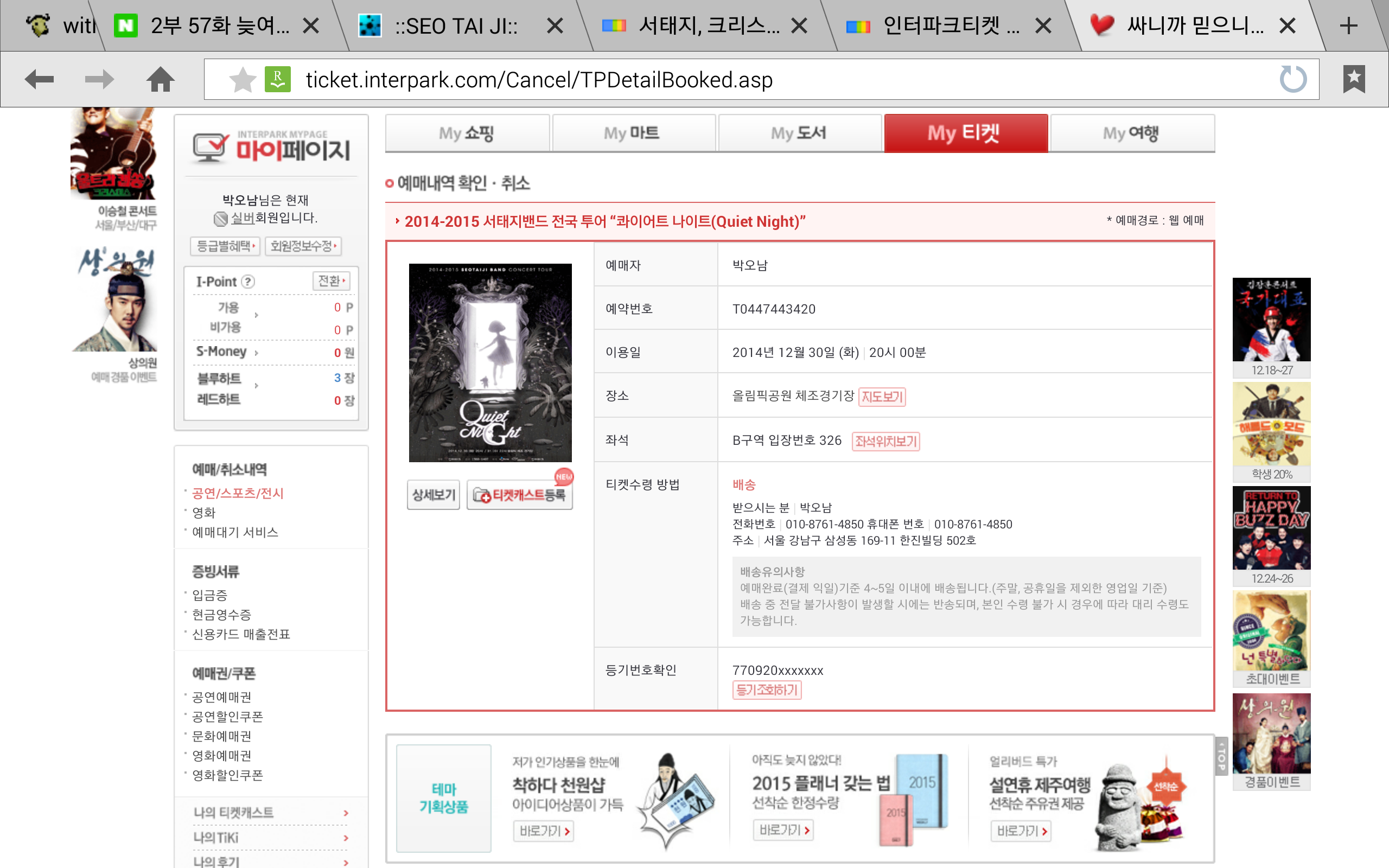Click the browser forward arrow

click(99, 79)
